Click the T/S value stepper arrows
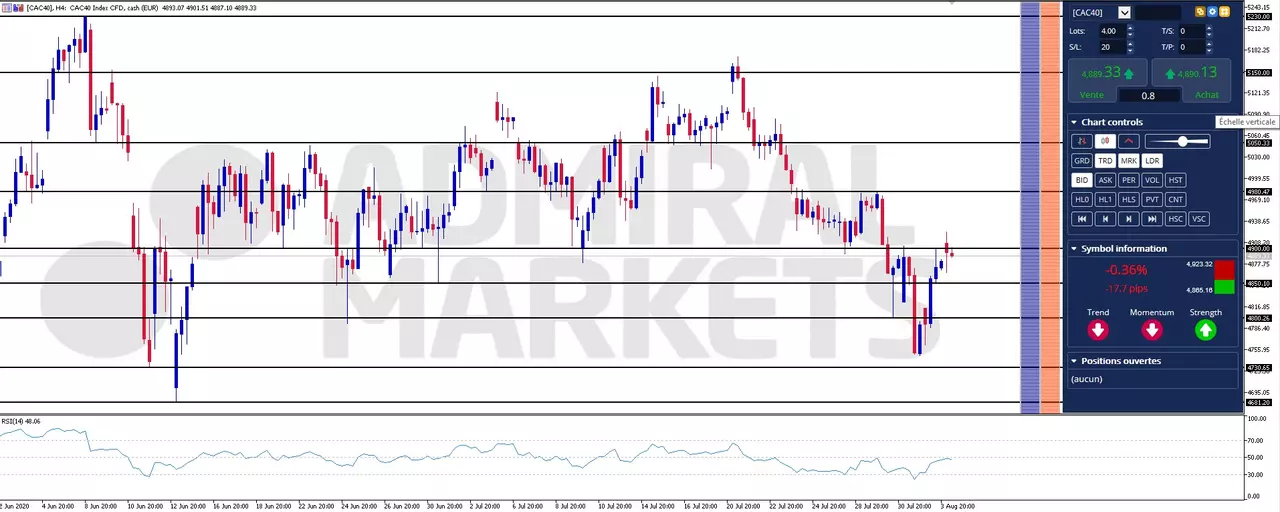Screen dimensions: 1280x512 tap(1211, 31)
